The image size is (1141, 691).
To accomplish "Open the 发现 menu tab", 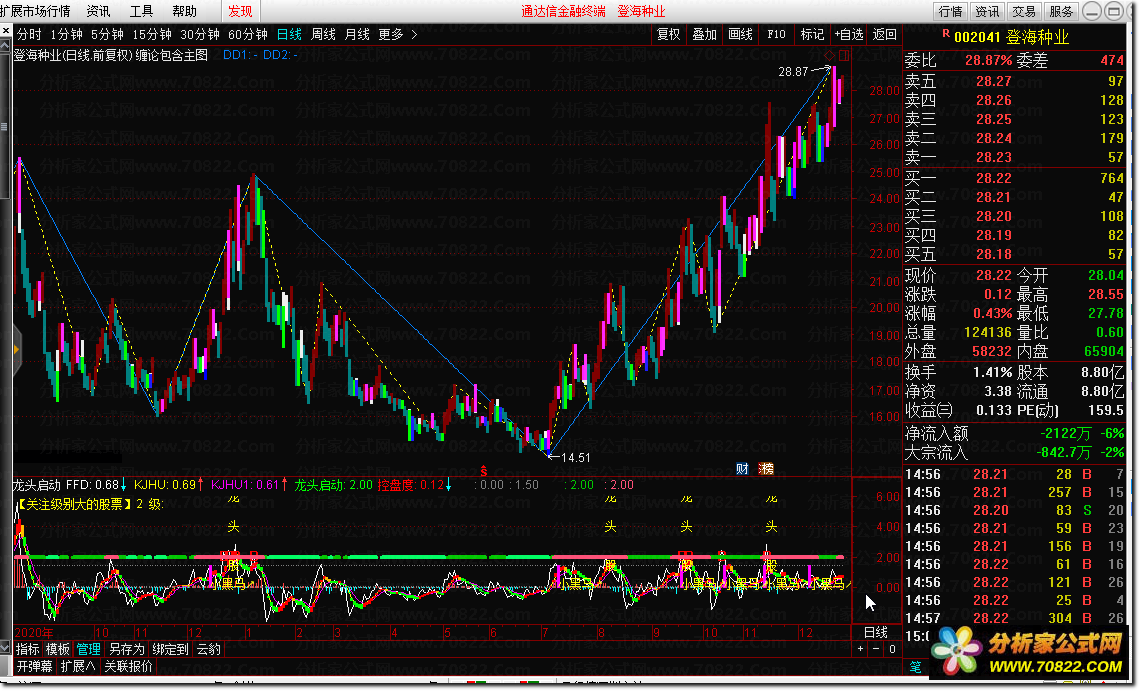I will pyautogui.click(x=240, y=11).
